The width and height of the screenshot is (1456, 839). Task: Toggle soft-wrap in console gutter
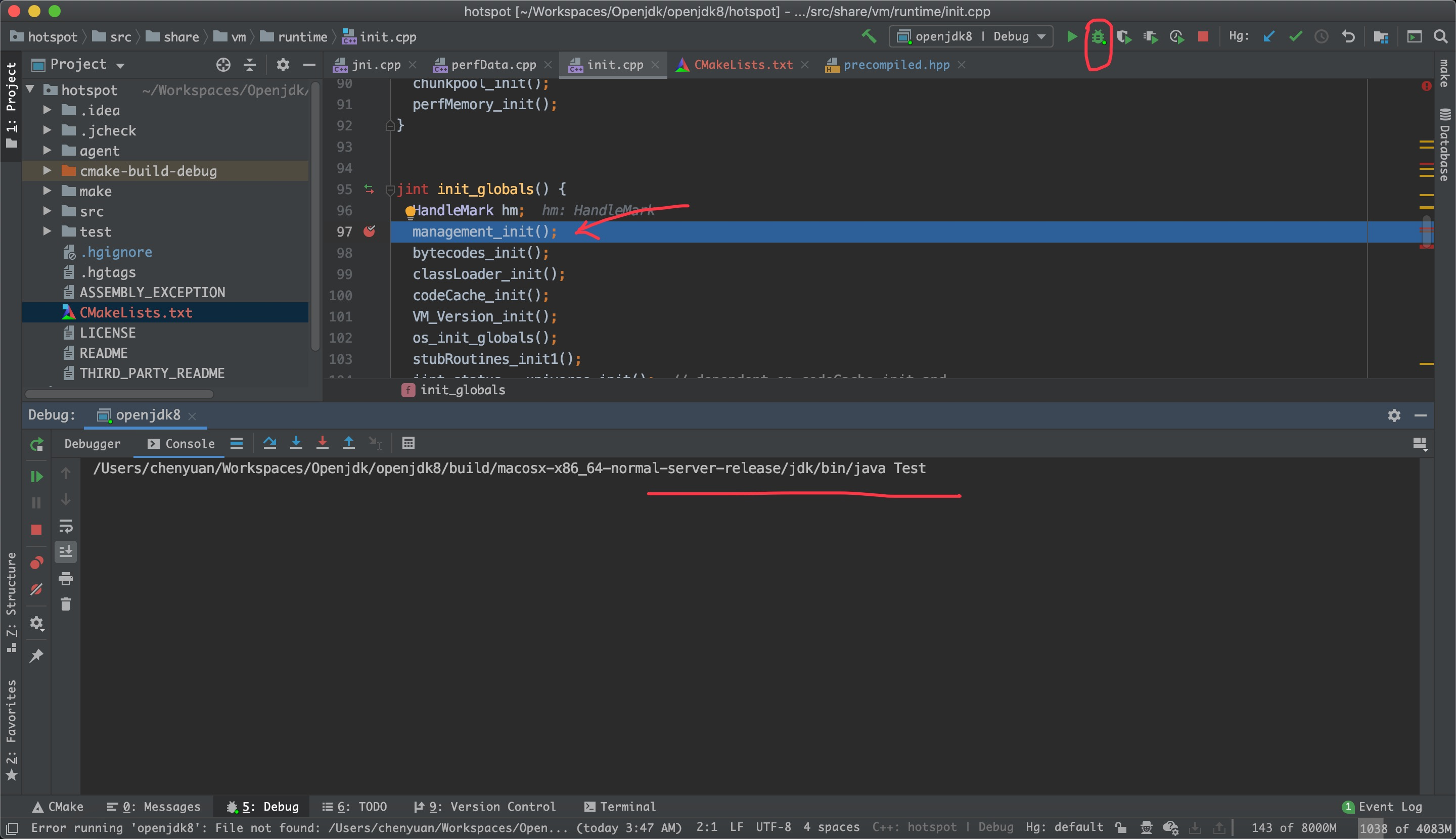(66, 526)
